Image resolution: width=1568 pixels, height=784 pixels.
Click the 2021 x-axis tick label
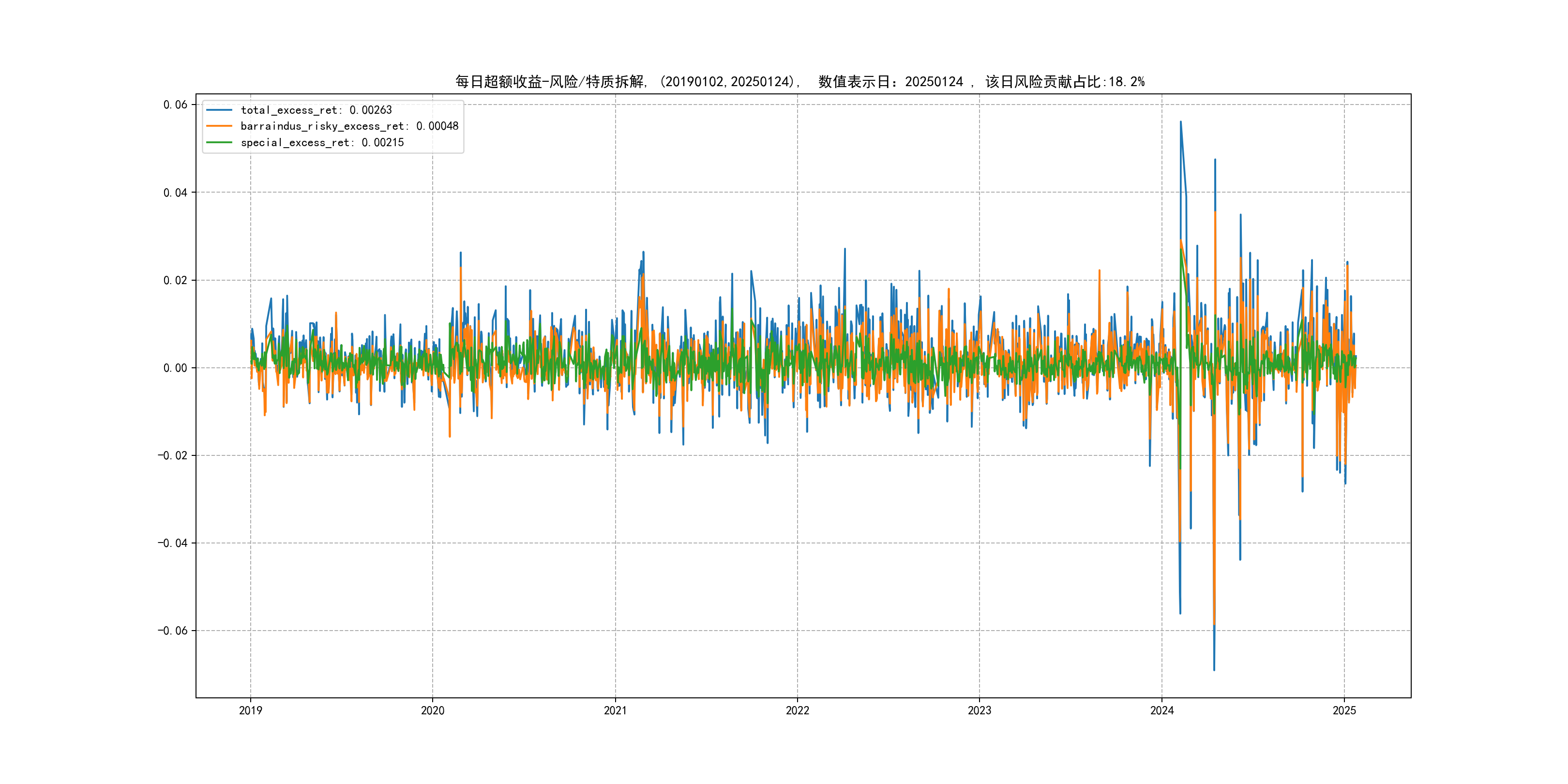[x=615, y=710]
